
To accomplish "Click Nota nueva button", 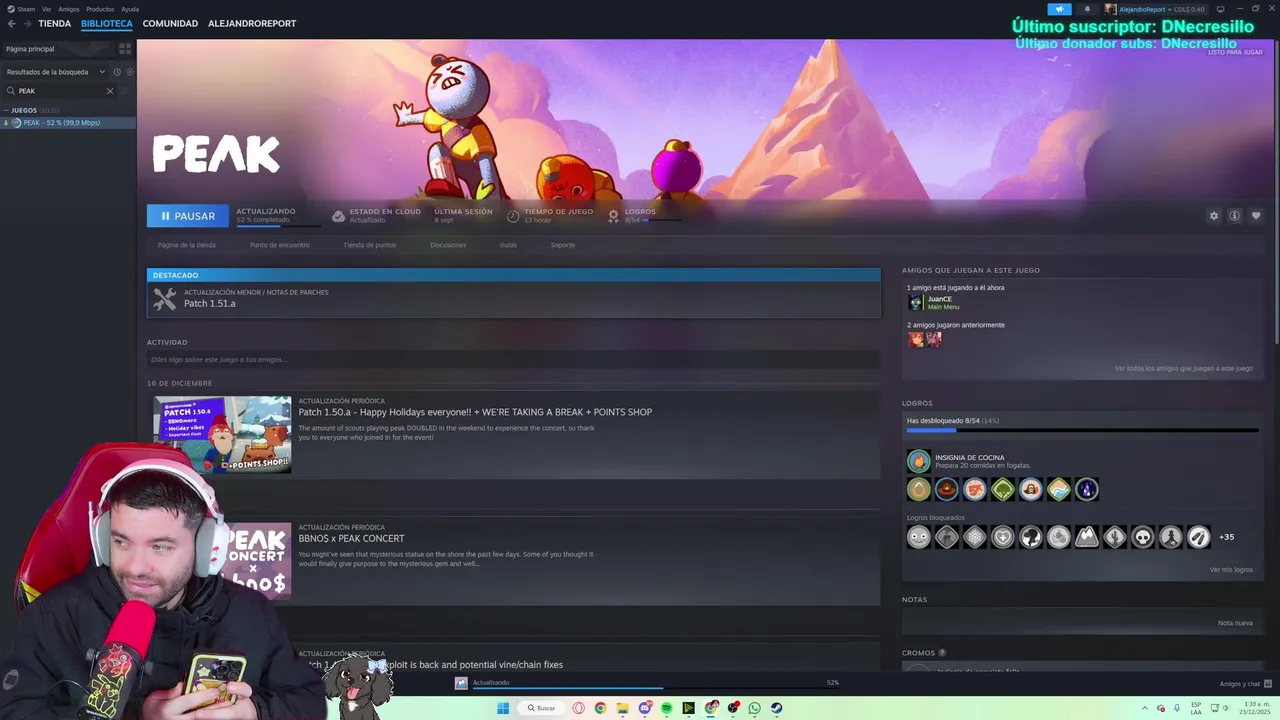I will [x=1235, y=623].
